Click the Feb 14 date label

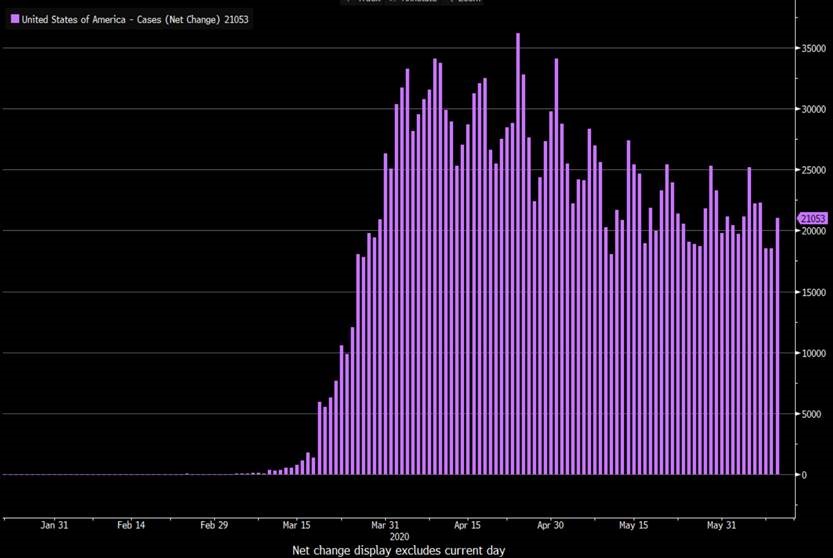[132, 524]
